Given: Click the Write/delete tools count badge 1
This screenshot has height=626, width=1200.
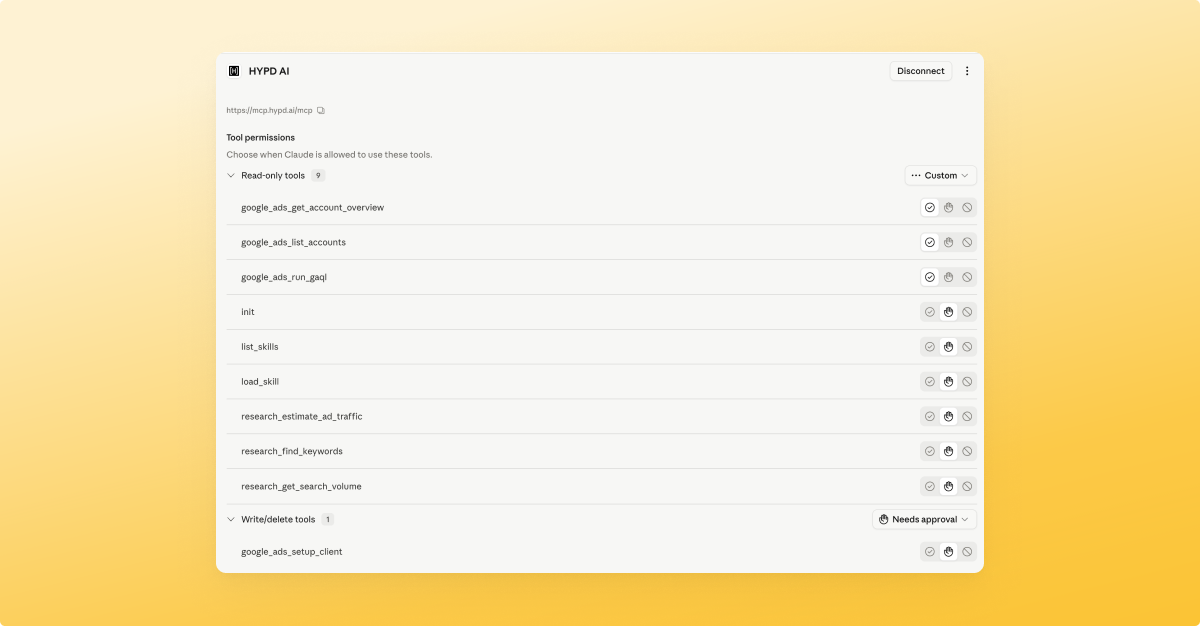Looking at the screenshot, I should point(328,520).
